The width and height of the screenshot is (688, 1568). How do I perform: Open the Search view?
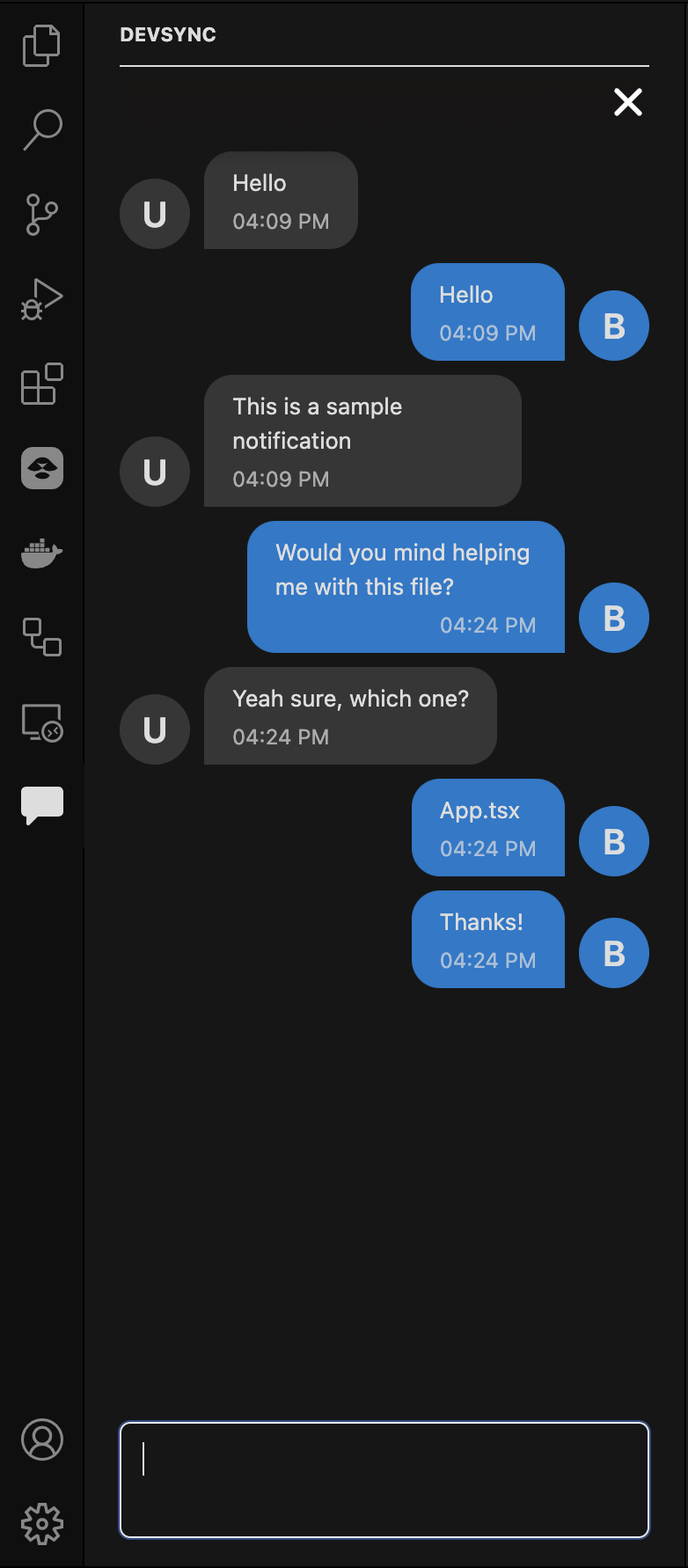coord(41,129)
